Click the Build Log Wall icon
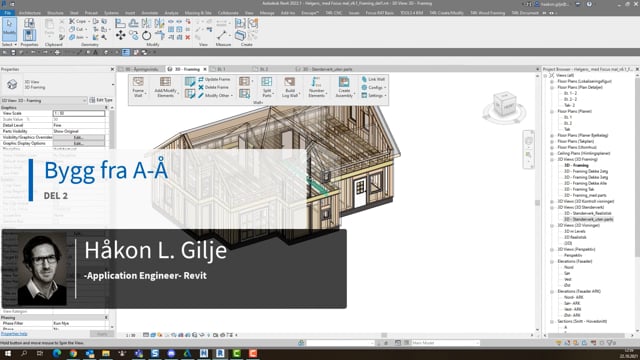Screen dimensions: 640x360 pos(290,87)
